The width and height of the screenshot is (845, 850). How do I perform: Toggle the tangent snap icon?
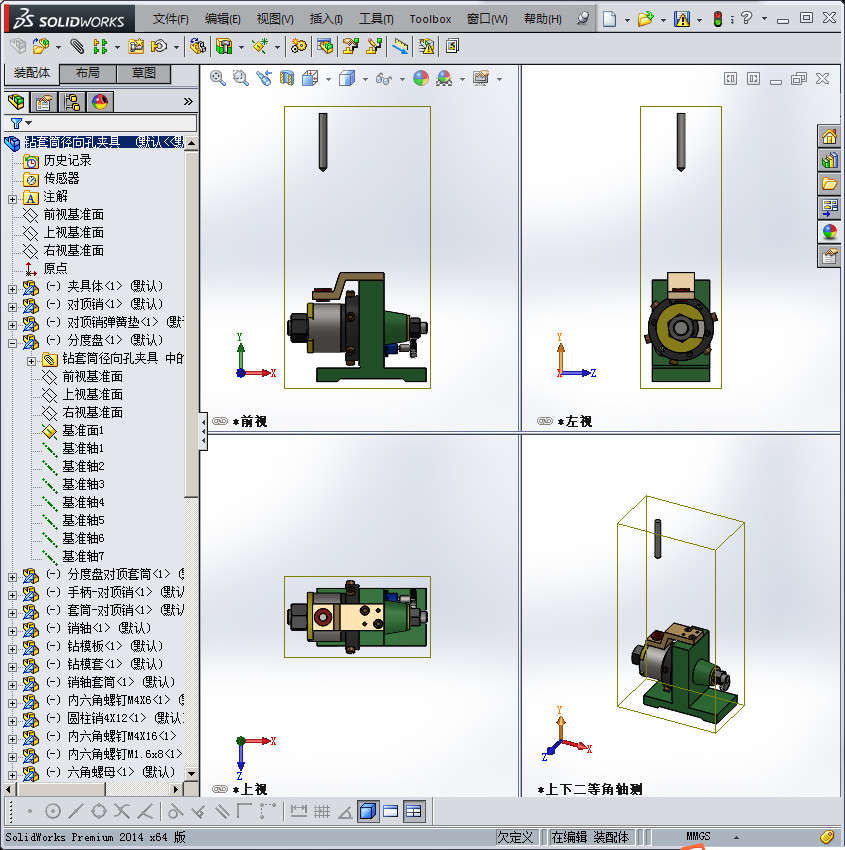[x=175, y=811]
